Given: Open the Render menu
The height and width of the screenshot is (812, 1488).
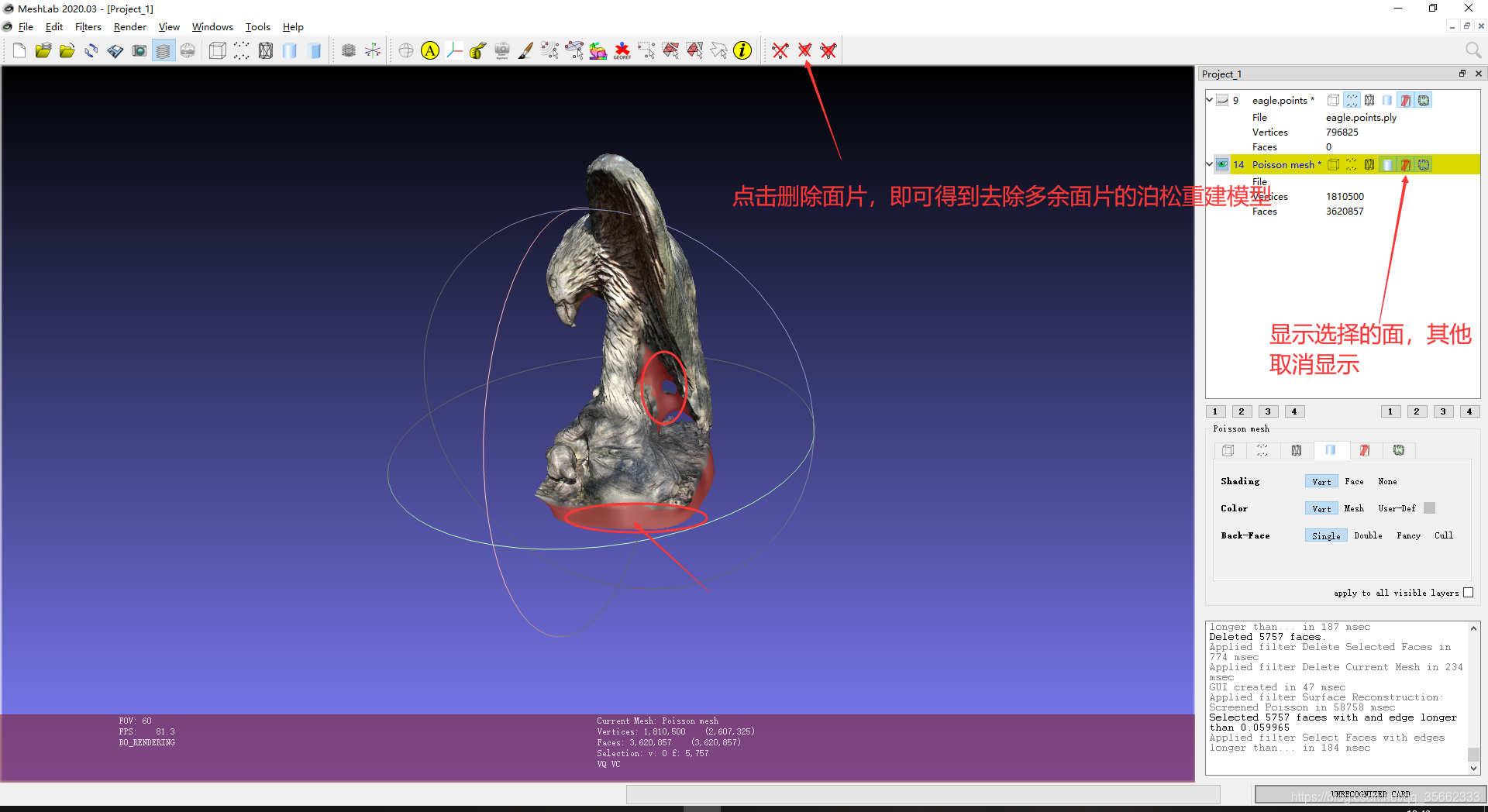Looking at the screenshot, I should 130,26.
